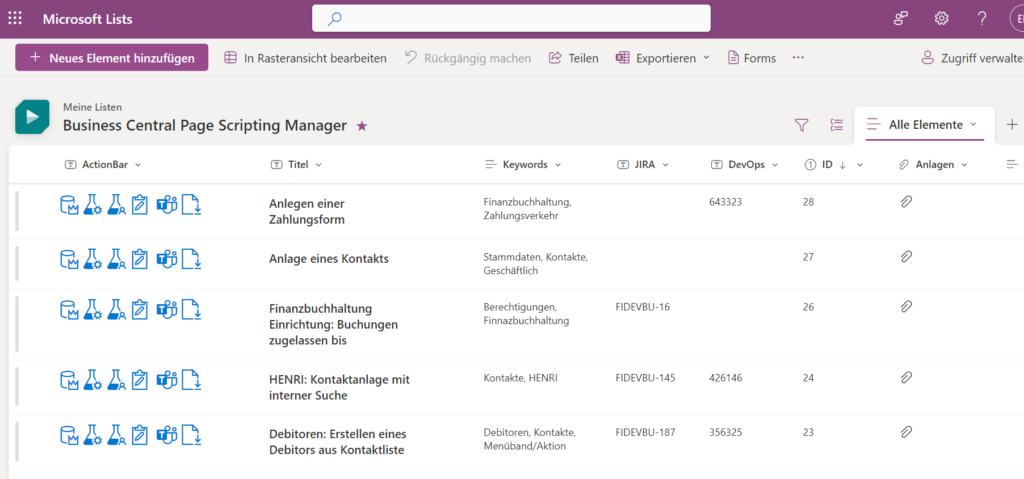The width and height of the screenshot is (1024, 479).
Task: Open item Debitoren: Erstellen eines Debitors aus Kontaktliste
Action: [338, 442]
